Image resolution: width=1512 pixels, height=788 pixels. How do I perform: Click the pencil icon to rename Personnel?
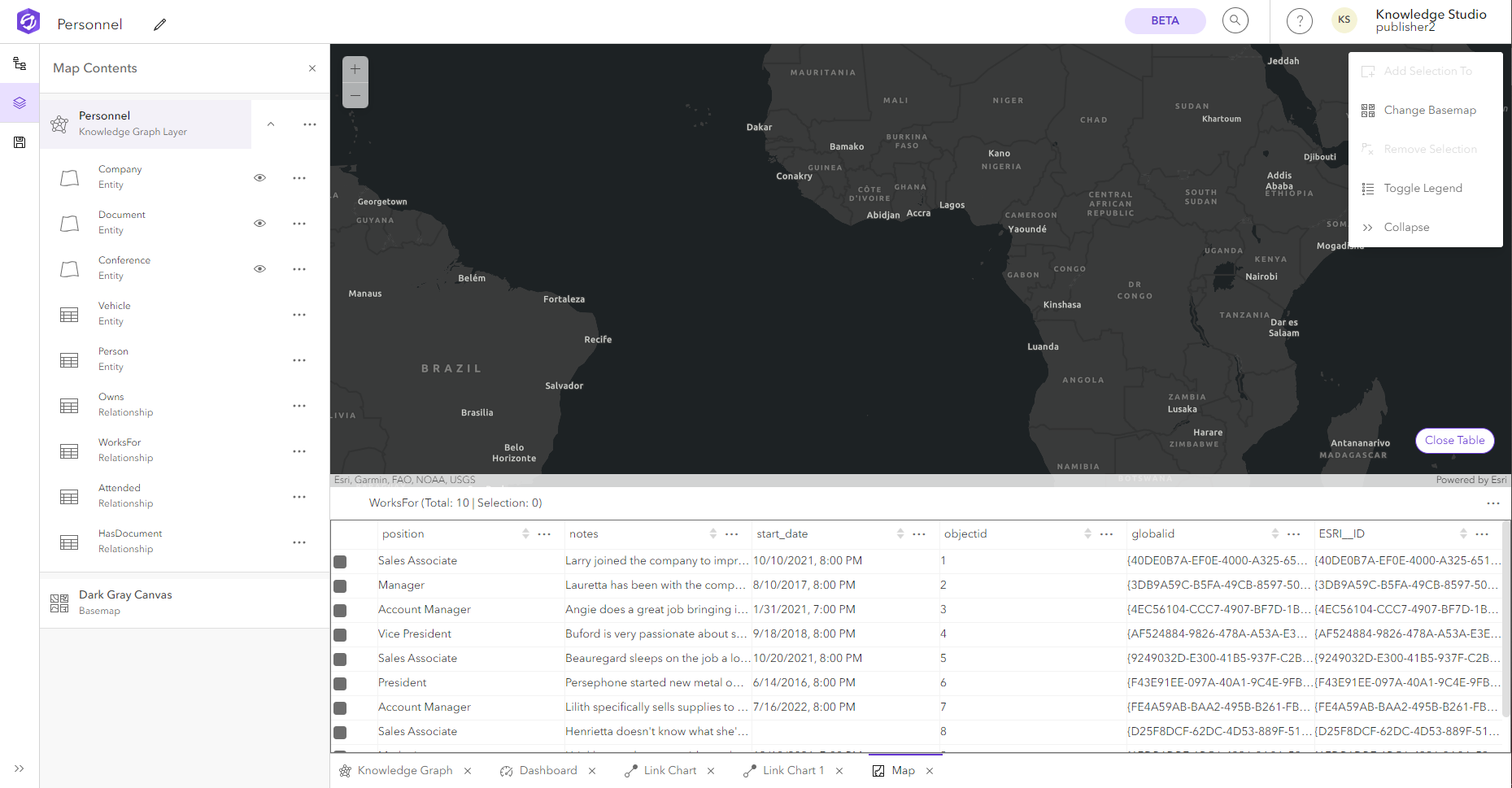coord(159,24)
